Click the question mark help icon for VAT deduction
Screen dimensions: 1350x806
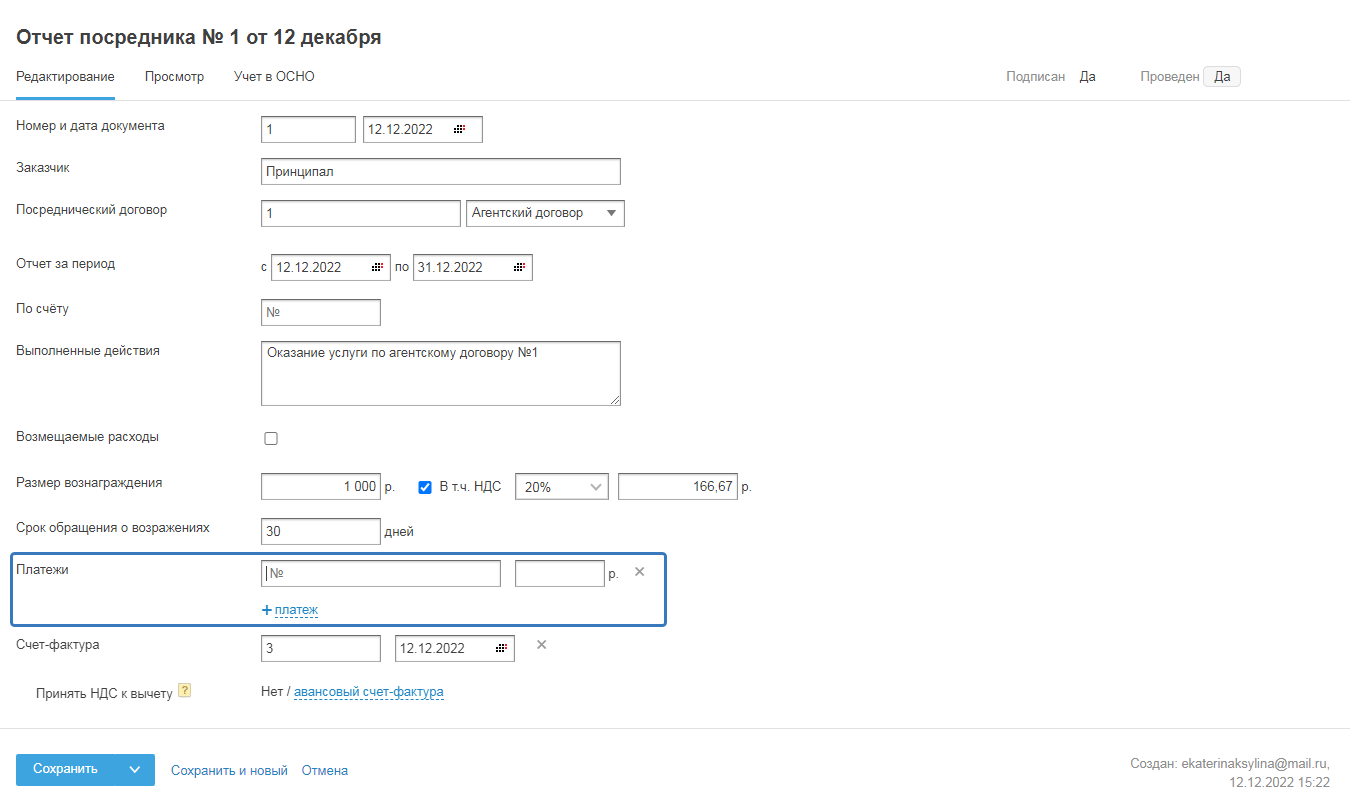(x=184, y=691)
